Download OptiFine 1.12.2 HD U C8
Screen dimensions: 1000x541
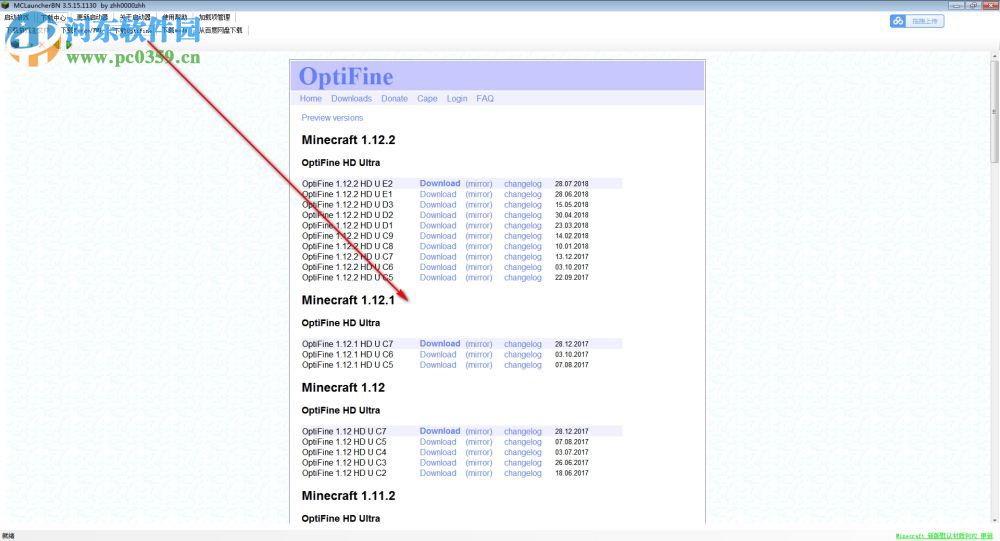tap(438, 246)
